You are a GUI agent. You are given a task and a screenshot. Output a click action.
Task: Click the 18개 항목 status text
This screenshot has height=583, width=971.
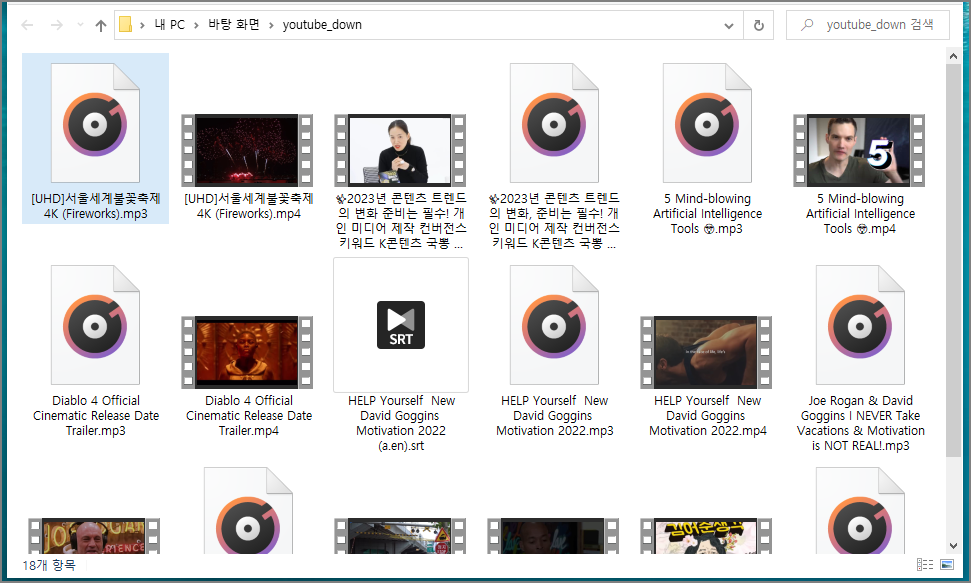[49, 565]
